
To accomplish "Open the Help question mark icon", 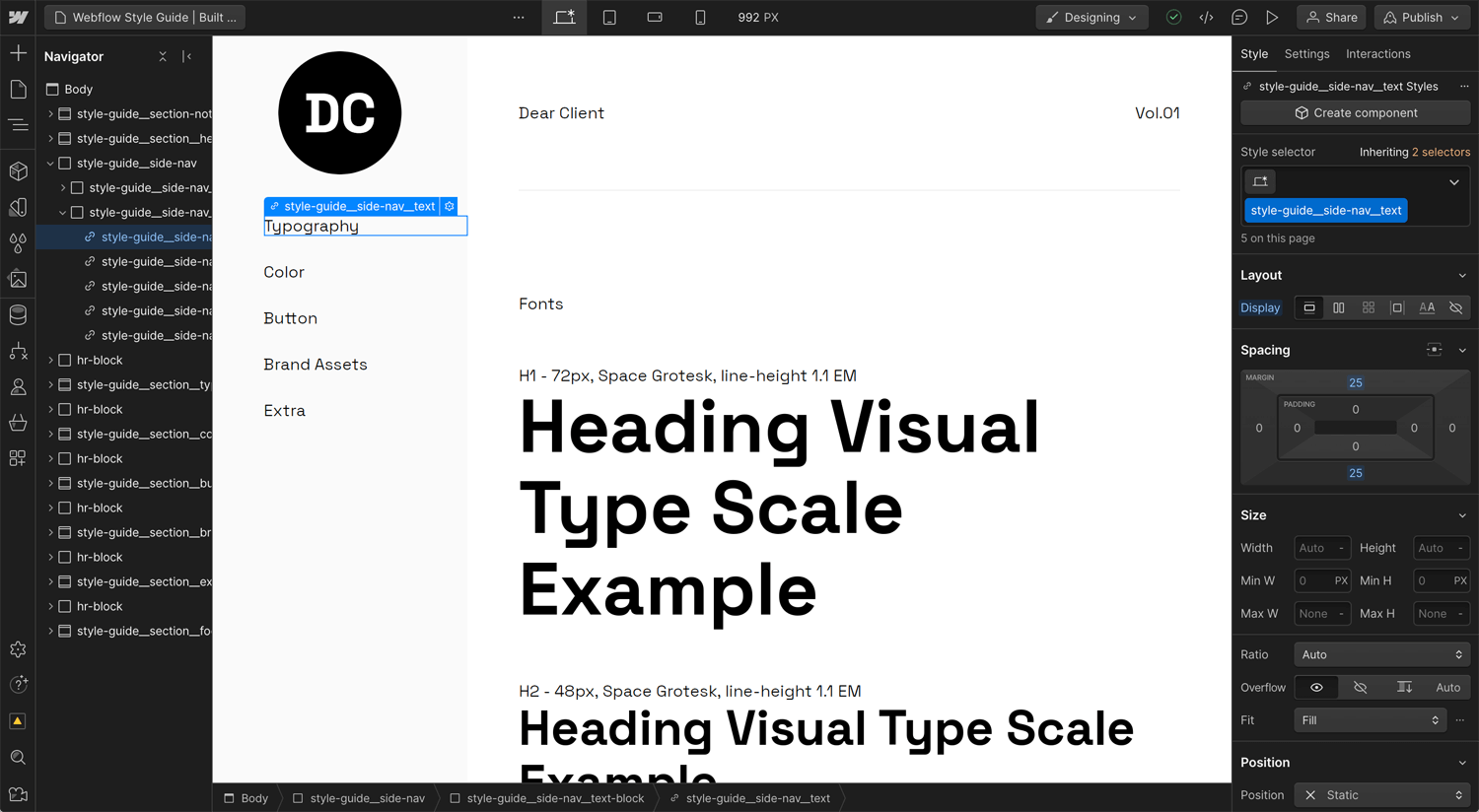I will [18, 685].
